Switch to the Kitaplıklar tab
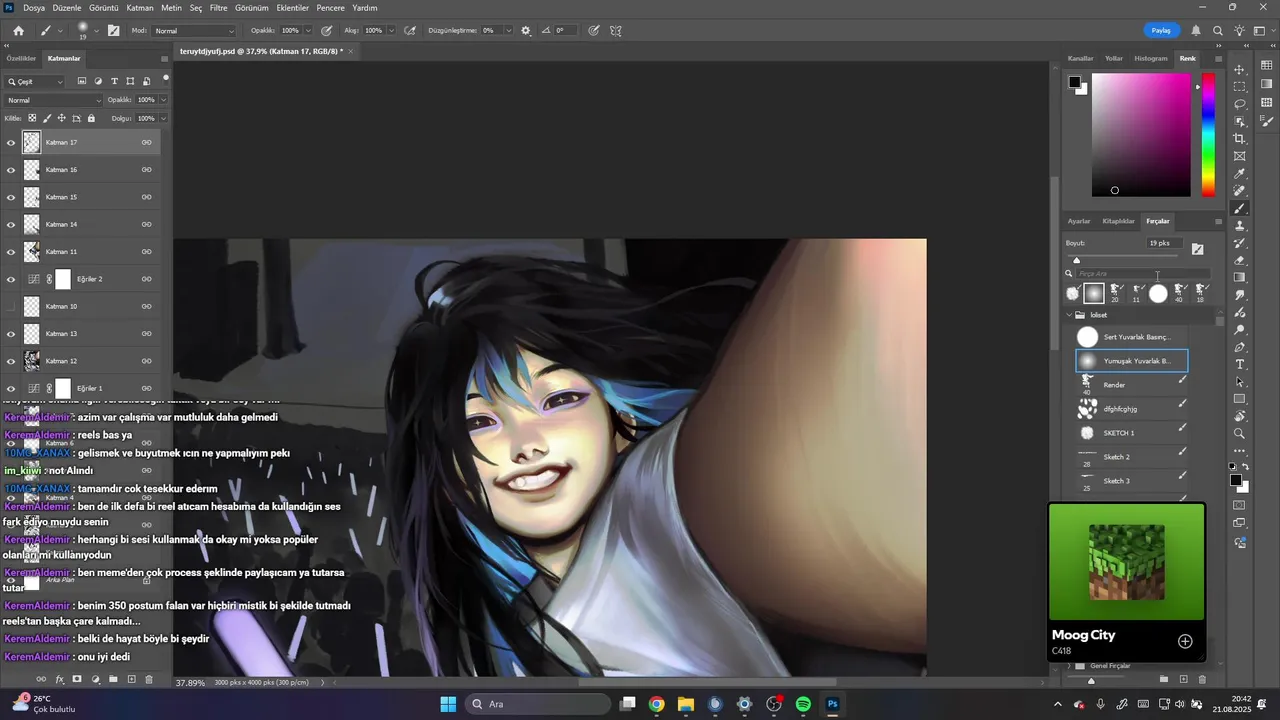Image resolution: width=1280 pixels, height=720 pixels. [x=1118, y=221]
